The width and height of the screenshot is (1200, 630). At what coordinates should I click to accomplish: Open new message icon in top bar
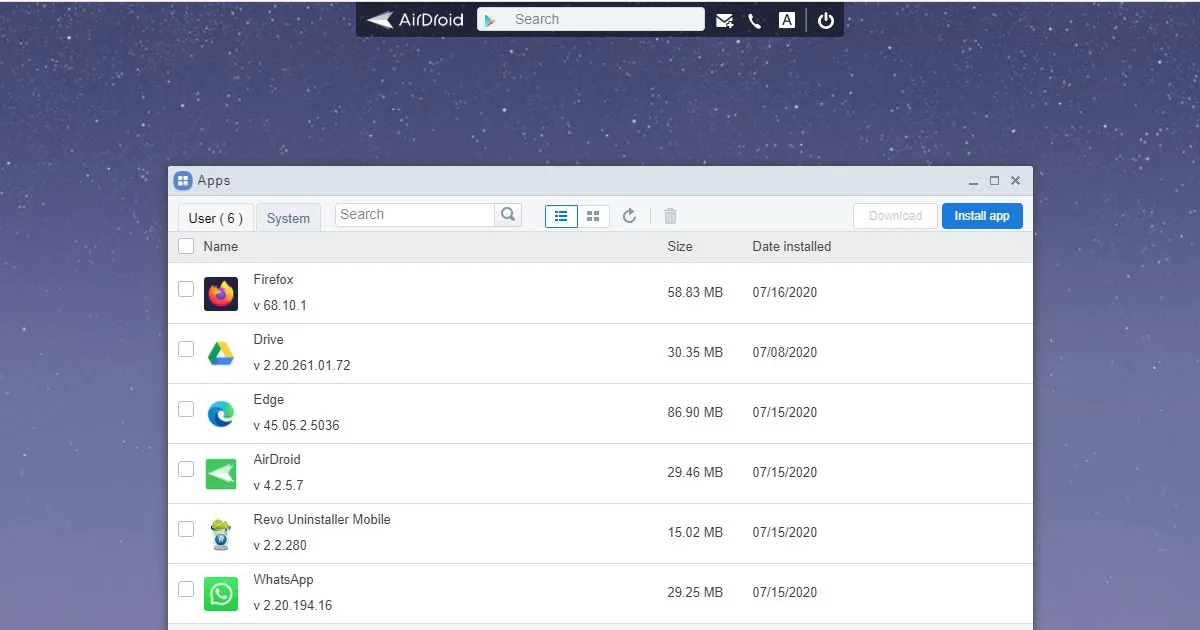(x=725, y=20)
